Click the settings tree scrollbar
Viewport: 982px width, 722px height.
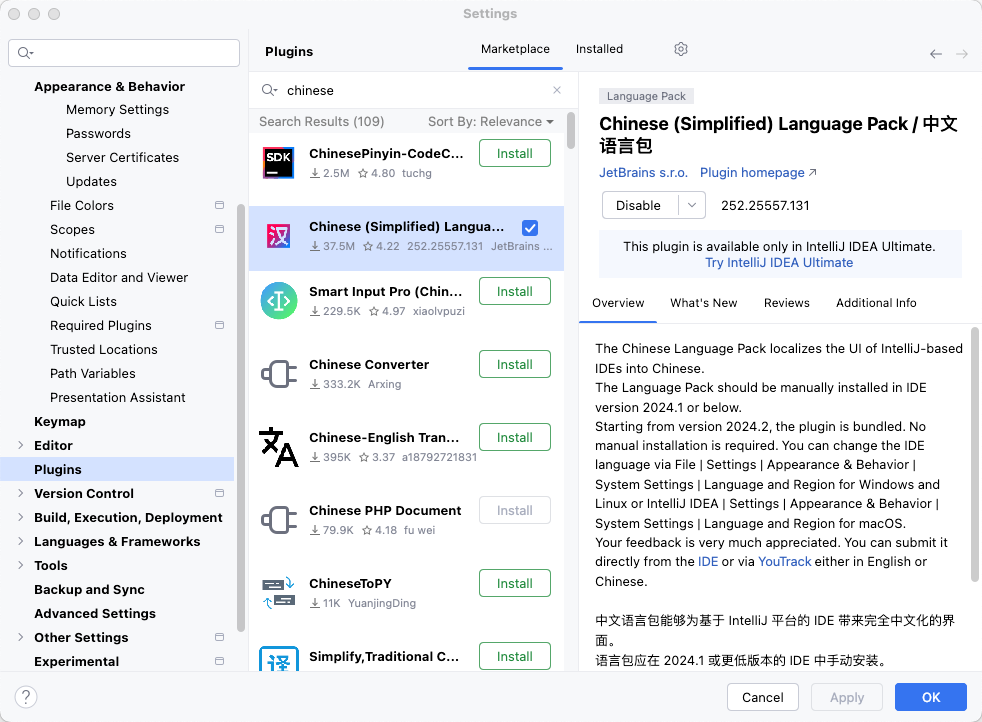(241, 418)
